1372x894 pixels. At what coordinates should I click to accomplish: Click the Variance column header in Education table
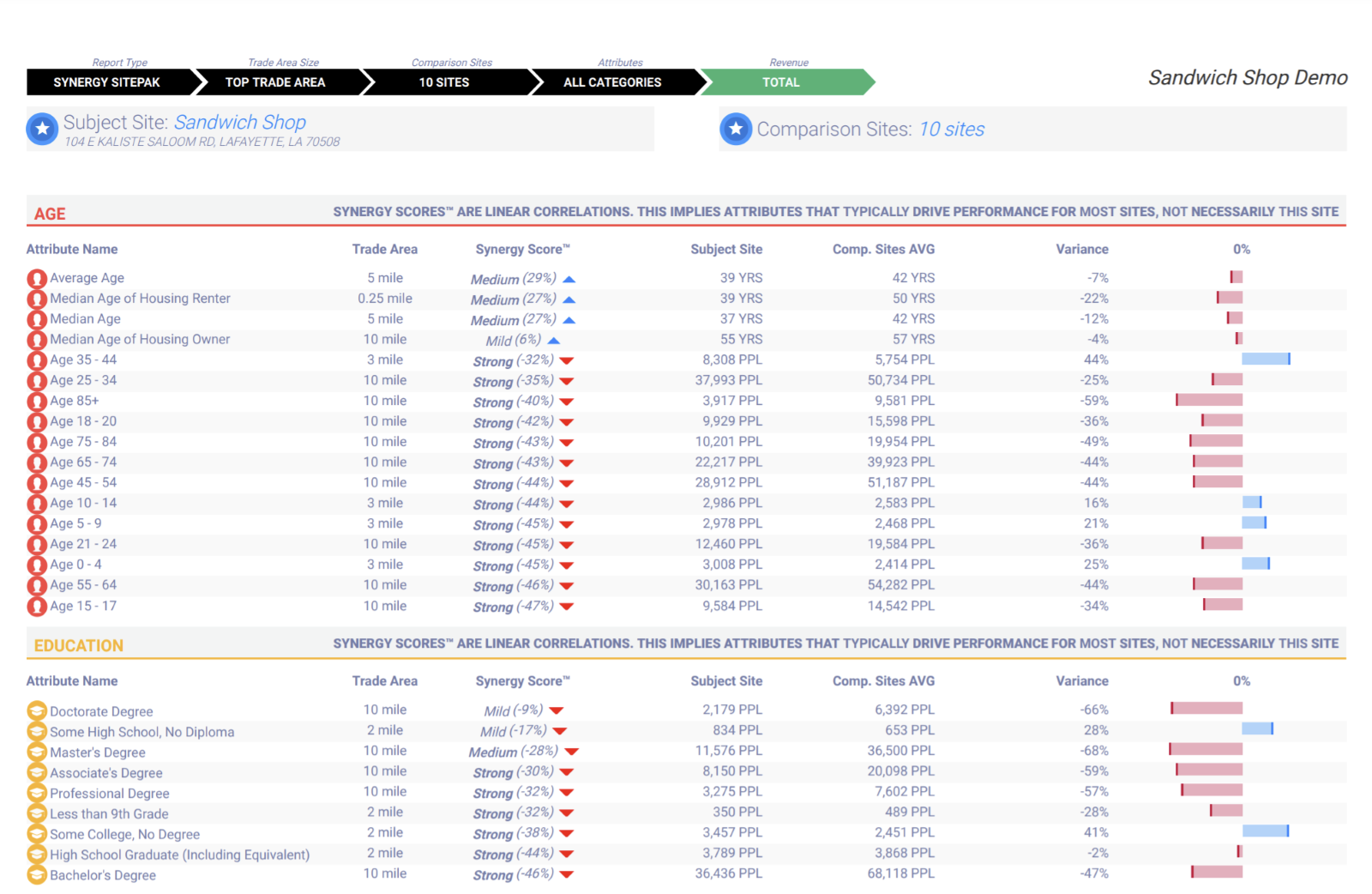1082,681
